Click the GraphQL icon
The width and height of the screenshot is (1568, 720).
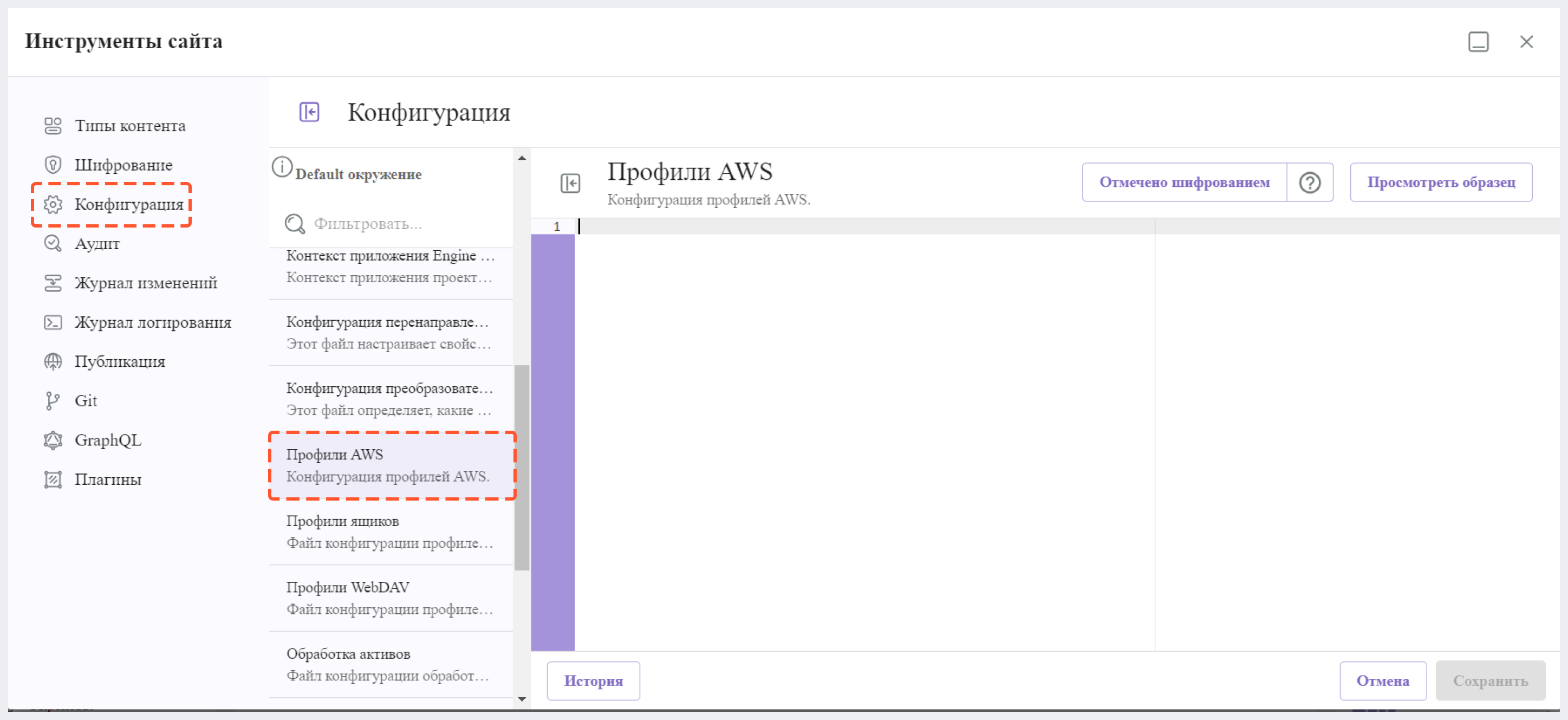pos(53,440)
